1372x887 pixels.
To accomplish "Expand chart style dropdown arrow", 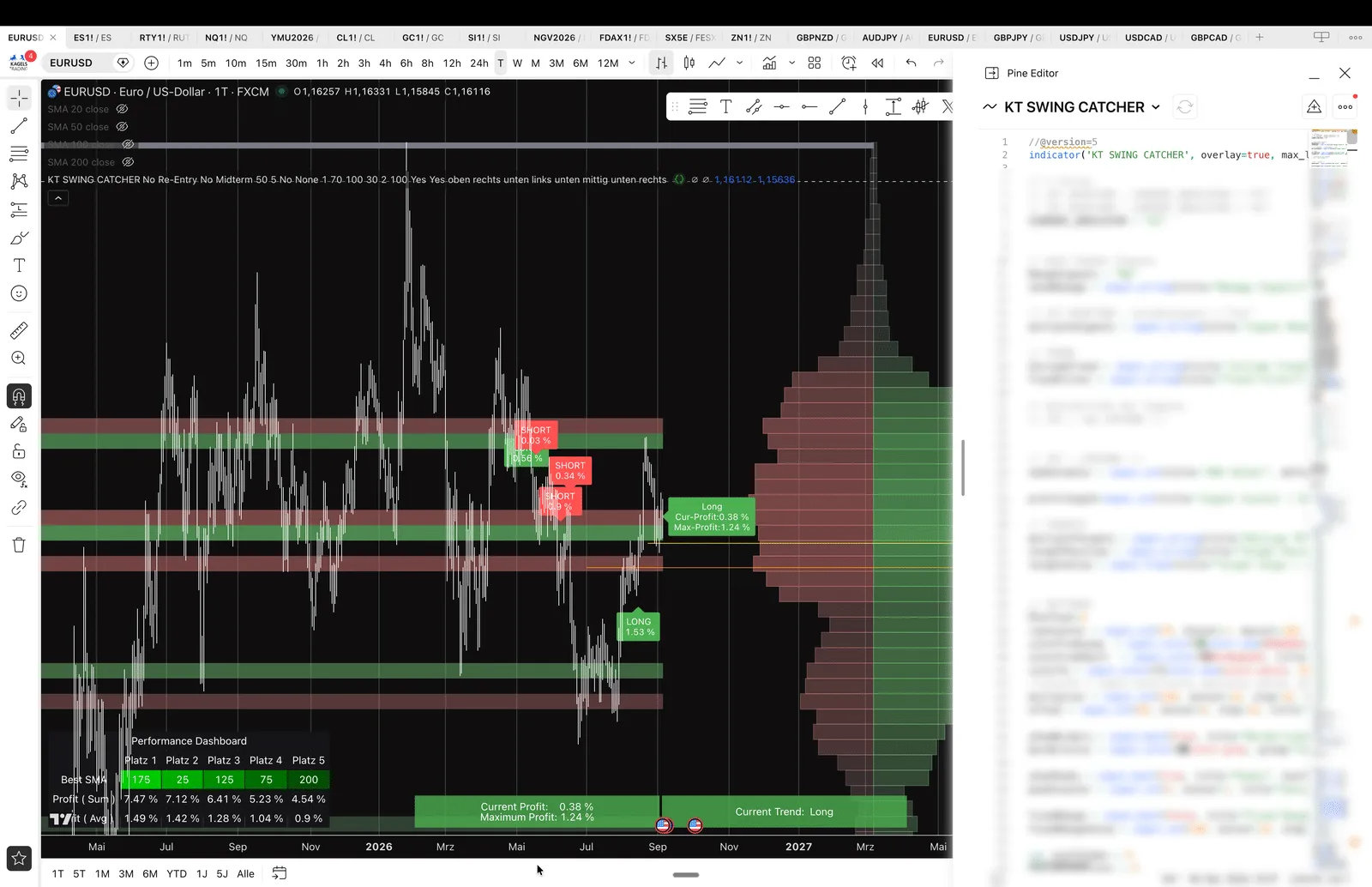I will click(x=739, y=63).
